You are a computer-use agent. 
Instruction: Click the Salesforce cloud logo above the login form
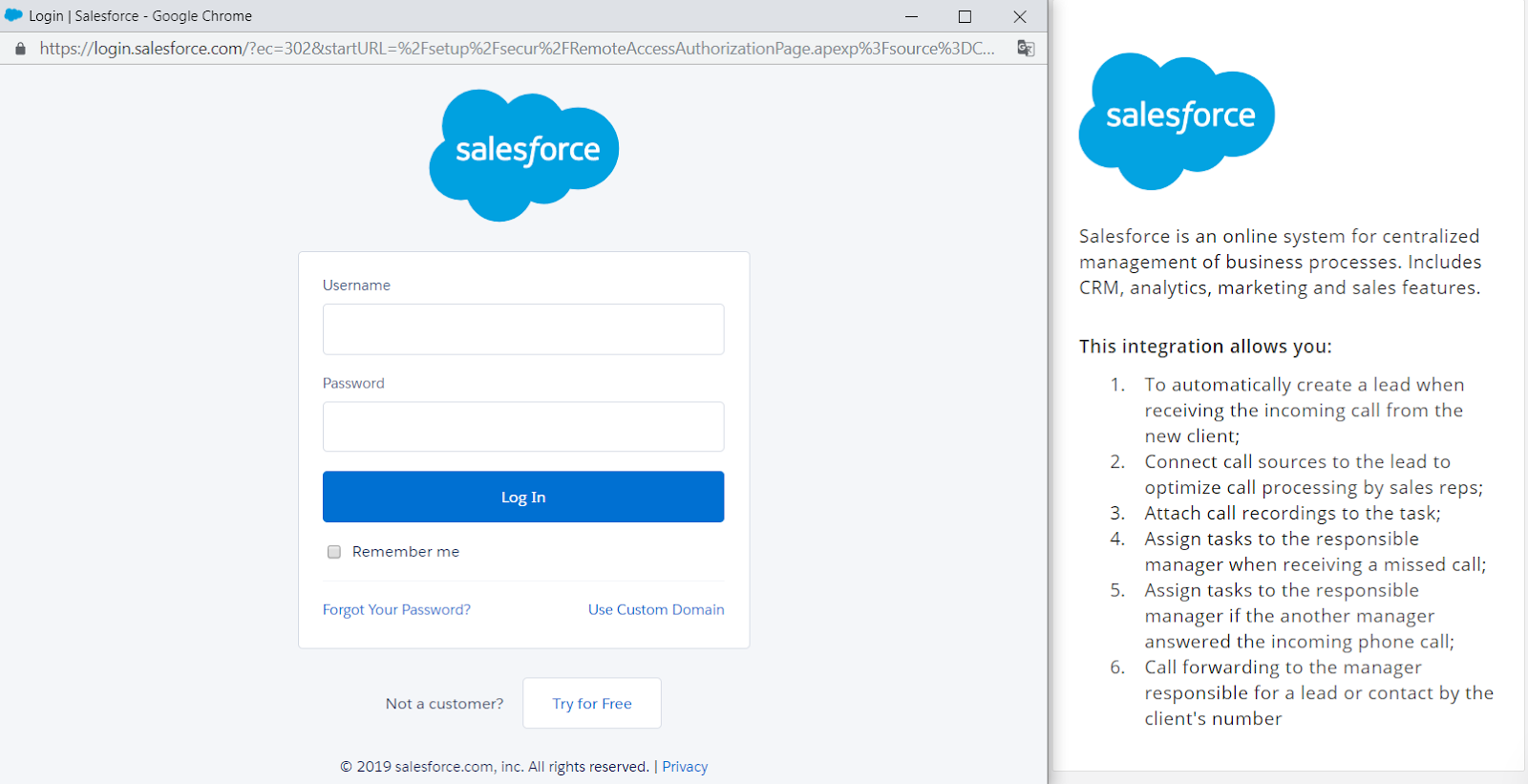(x=524, y=156)
